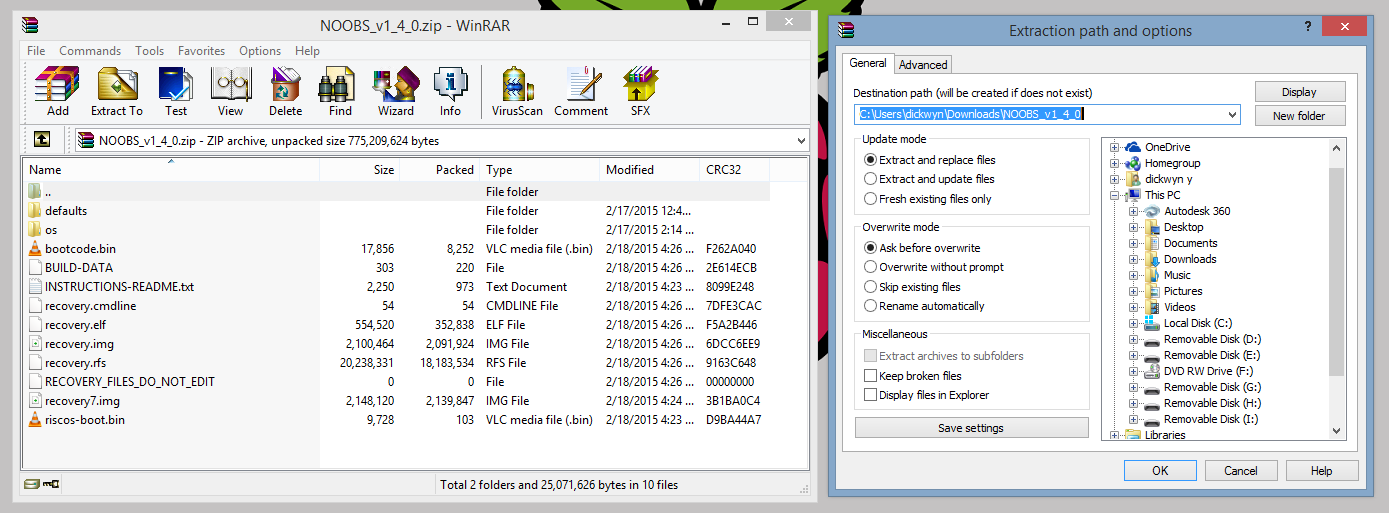Expand the Local Disk (C:) tree node

[1133, 323]
